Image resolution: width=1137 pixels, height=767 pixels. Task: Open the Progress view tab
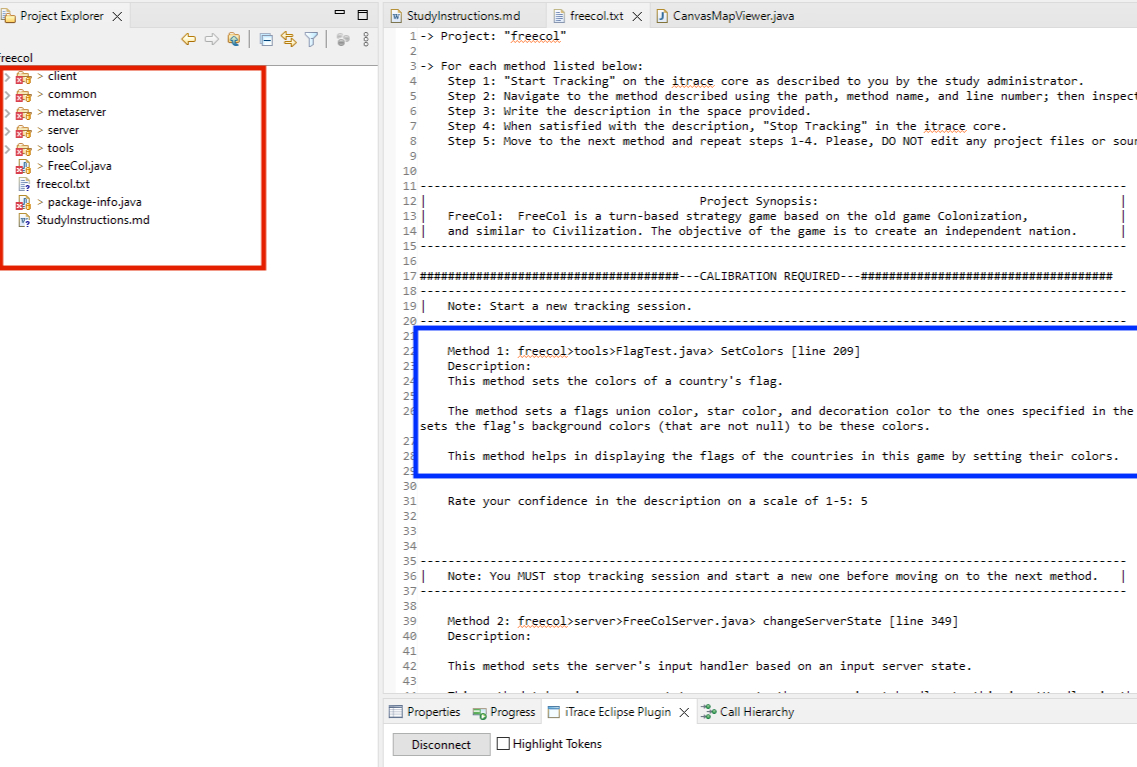coord(504,712)
